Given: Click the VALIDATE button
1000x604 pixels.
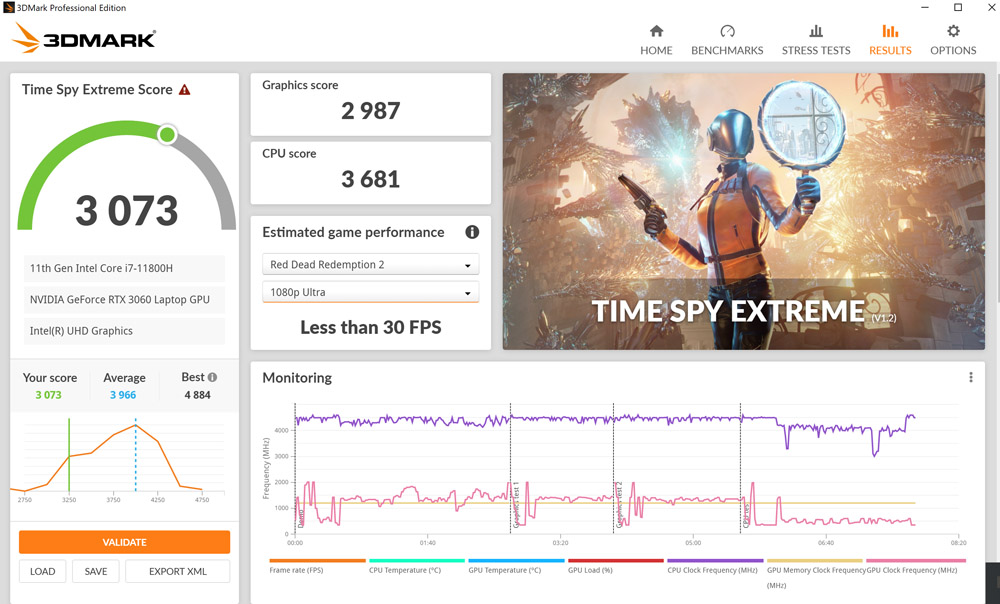Looking at the screenshot, I should pyautogui.click(x=124, y=542).
